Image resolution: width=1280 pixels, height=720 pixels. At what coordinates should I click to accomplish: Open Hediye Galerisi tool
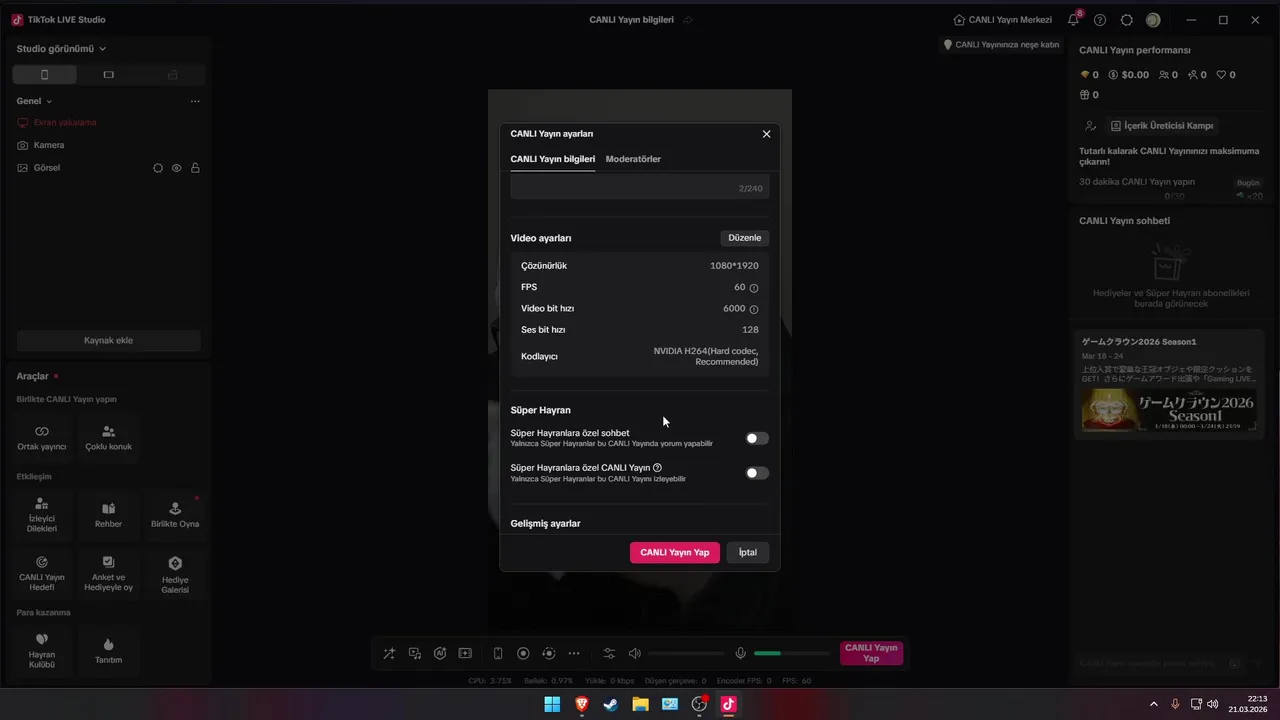pos(175,574)
